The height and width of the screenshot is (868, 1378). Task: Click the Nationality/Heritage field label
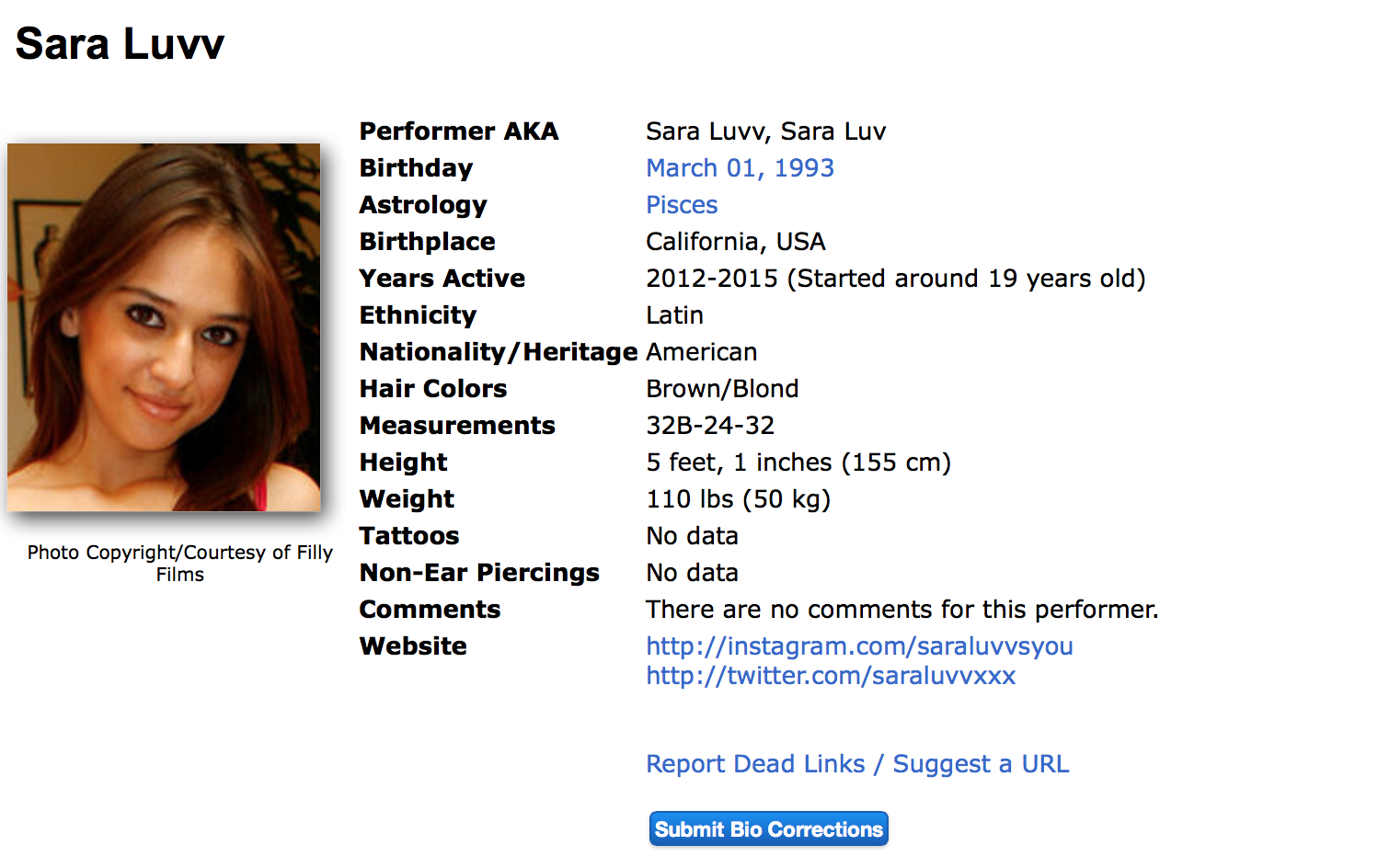pyautogui.click(x=499, y=352)
